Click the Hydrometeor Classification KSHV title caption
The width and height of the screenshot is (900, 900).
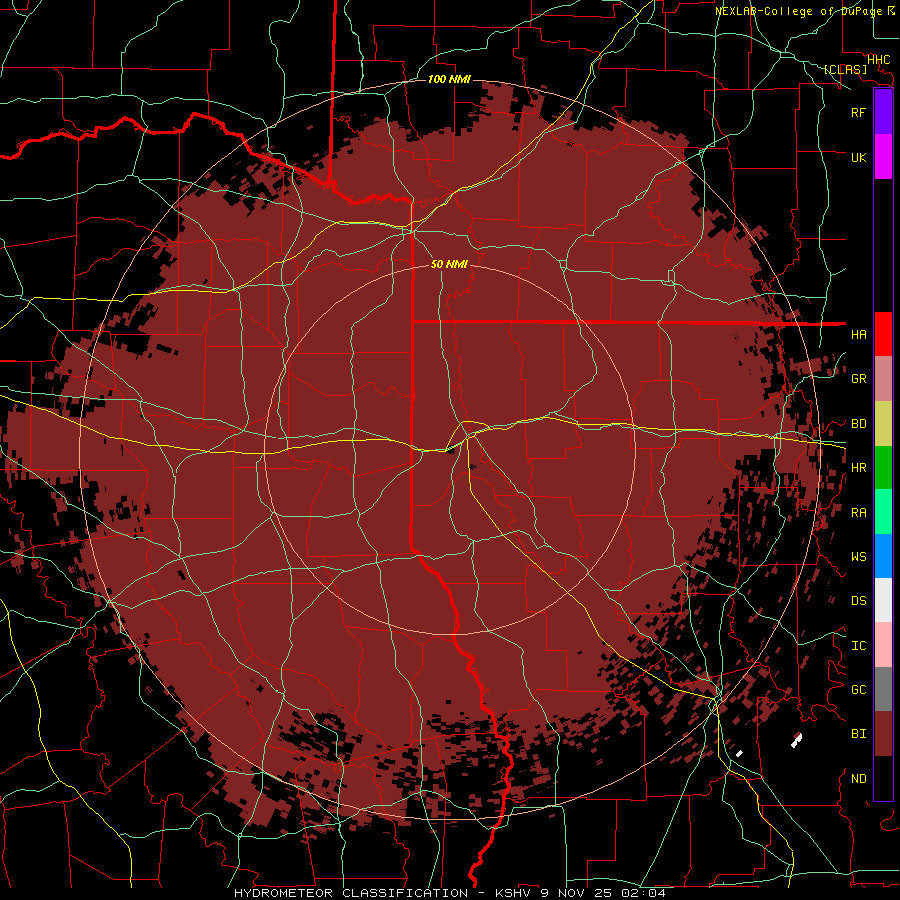coord(450,893)
